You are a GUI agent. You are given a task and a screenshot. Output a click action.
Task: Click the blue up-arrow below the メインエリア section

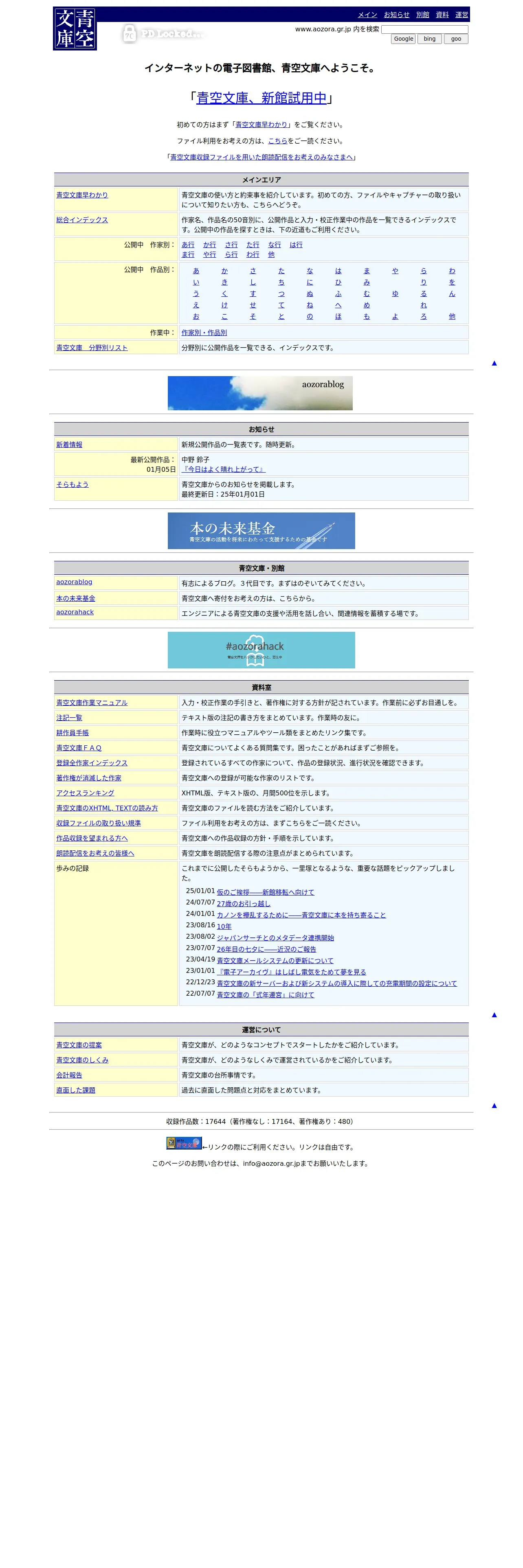point(494,364)
